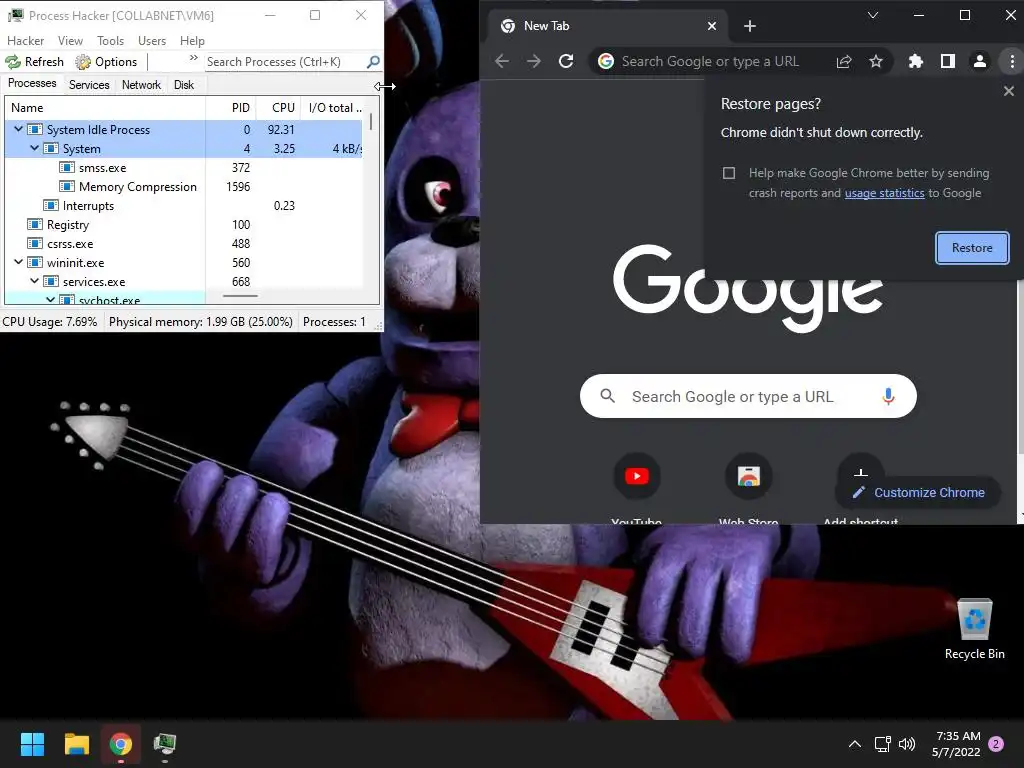This screenshot has height=768, width=1024.
Task: Open the clock showing 7:35 AM
Action: (x=957, y=744)
